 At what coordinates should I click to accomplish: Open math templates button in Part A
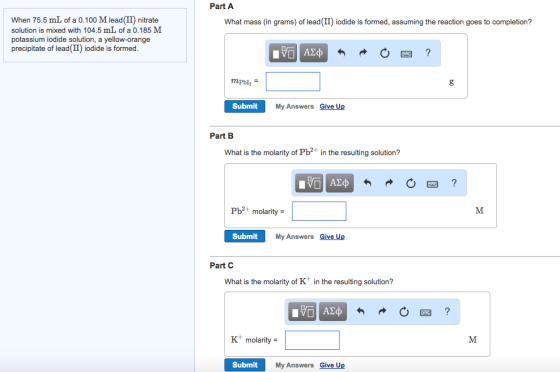click(283, 53)
